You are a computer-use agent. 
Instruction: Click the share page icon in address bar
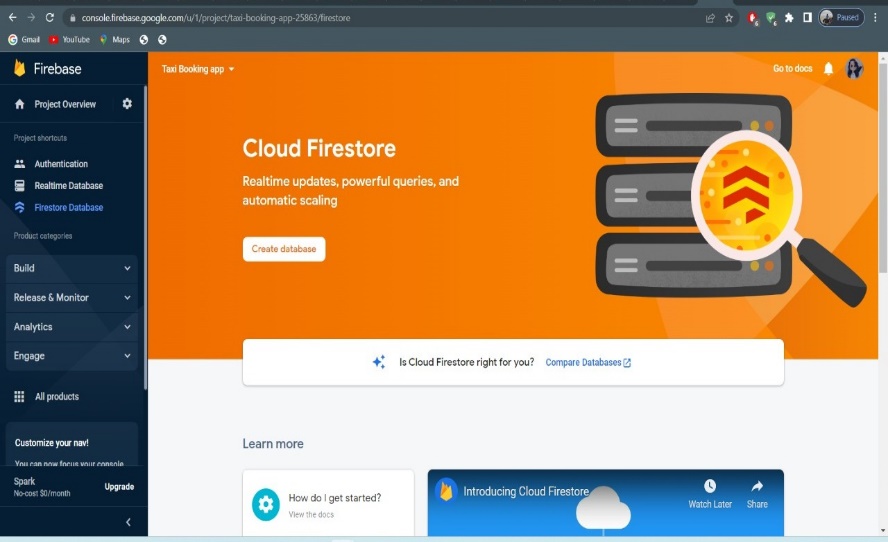tap(710, 18)
